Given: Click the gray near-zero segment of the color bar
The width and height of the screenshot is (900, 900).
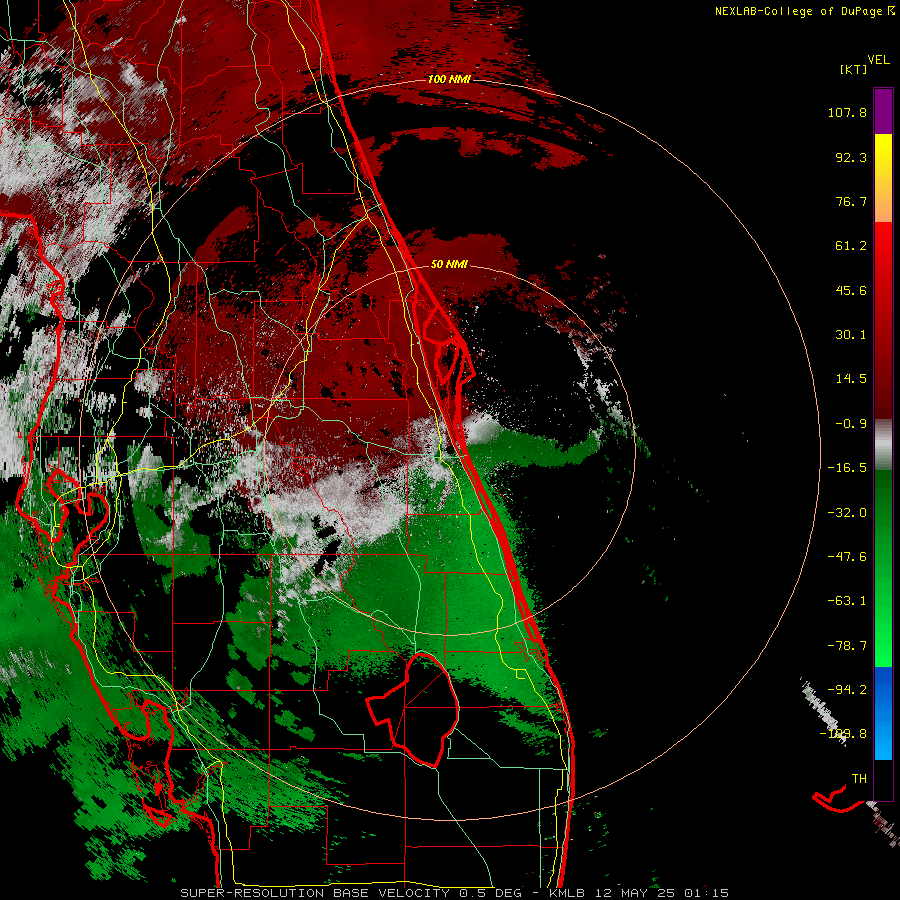Looking at the screenshot, I should pos(883,445).
